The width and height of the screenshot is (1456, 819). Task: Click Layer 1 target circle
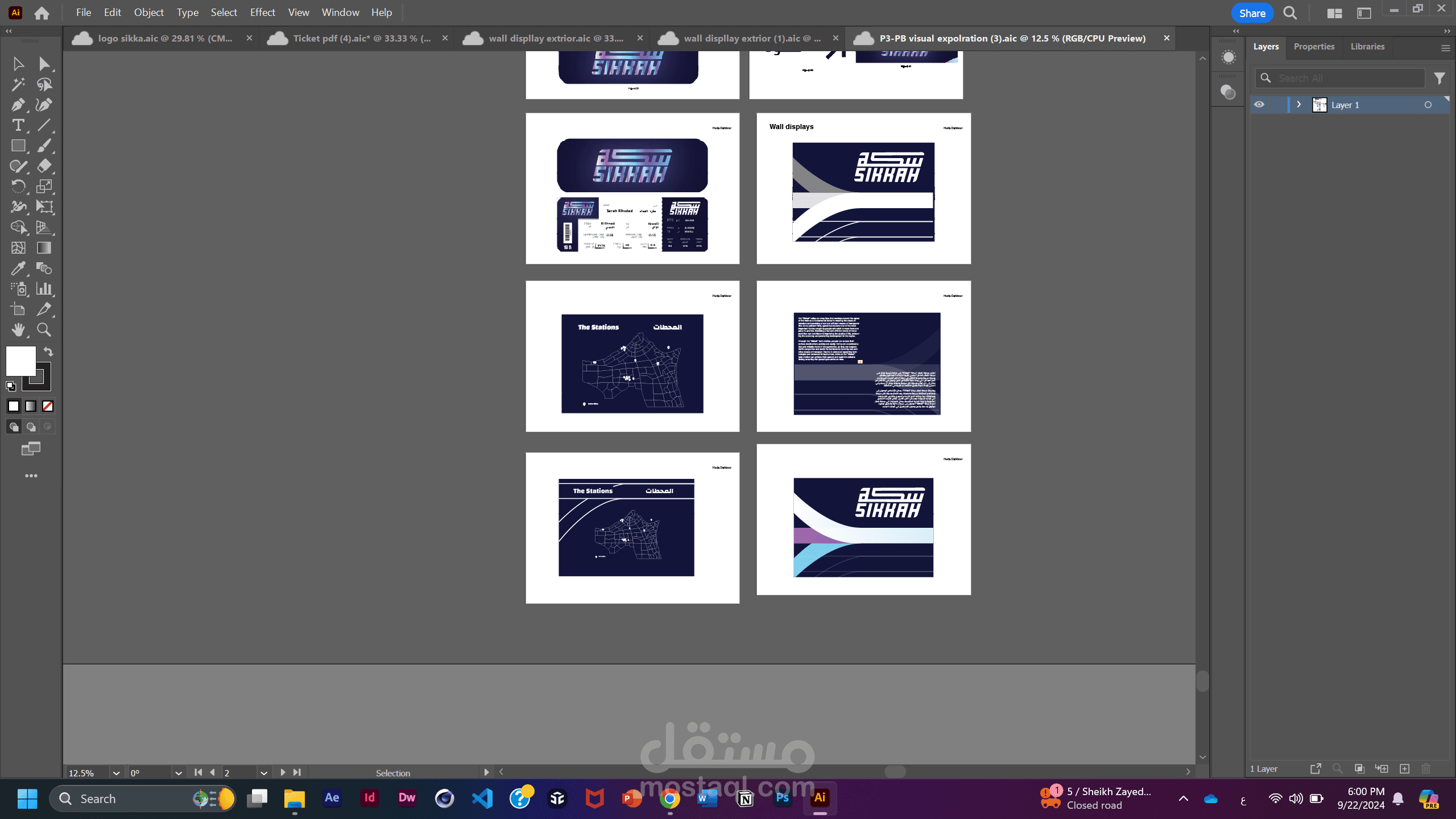(1428, 105)
